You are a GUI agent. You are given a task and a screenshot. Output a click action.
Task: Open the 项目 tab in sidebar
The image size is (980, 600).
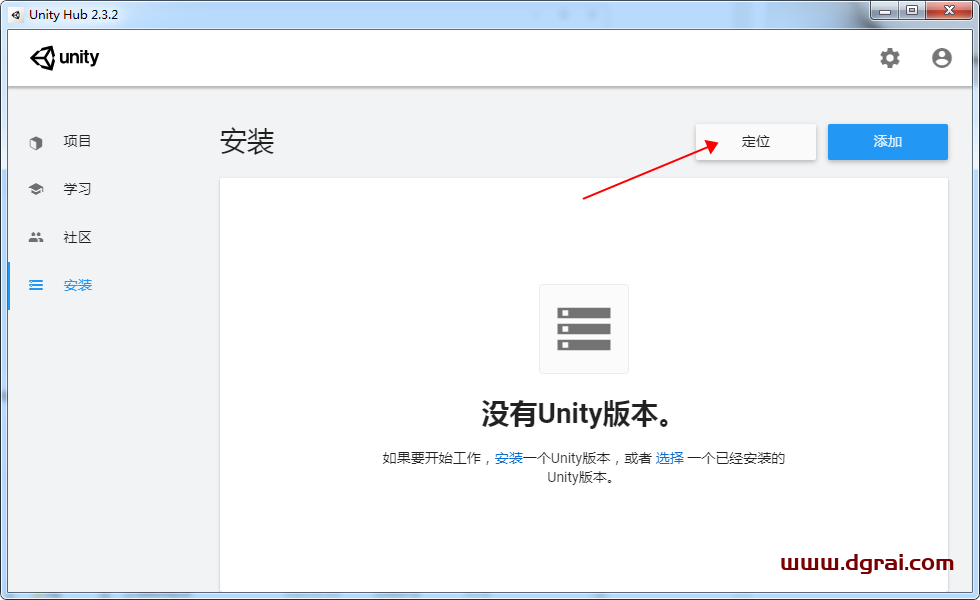(77, 141)
